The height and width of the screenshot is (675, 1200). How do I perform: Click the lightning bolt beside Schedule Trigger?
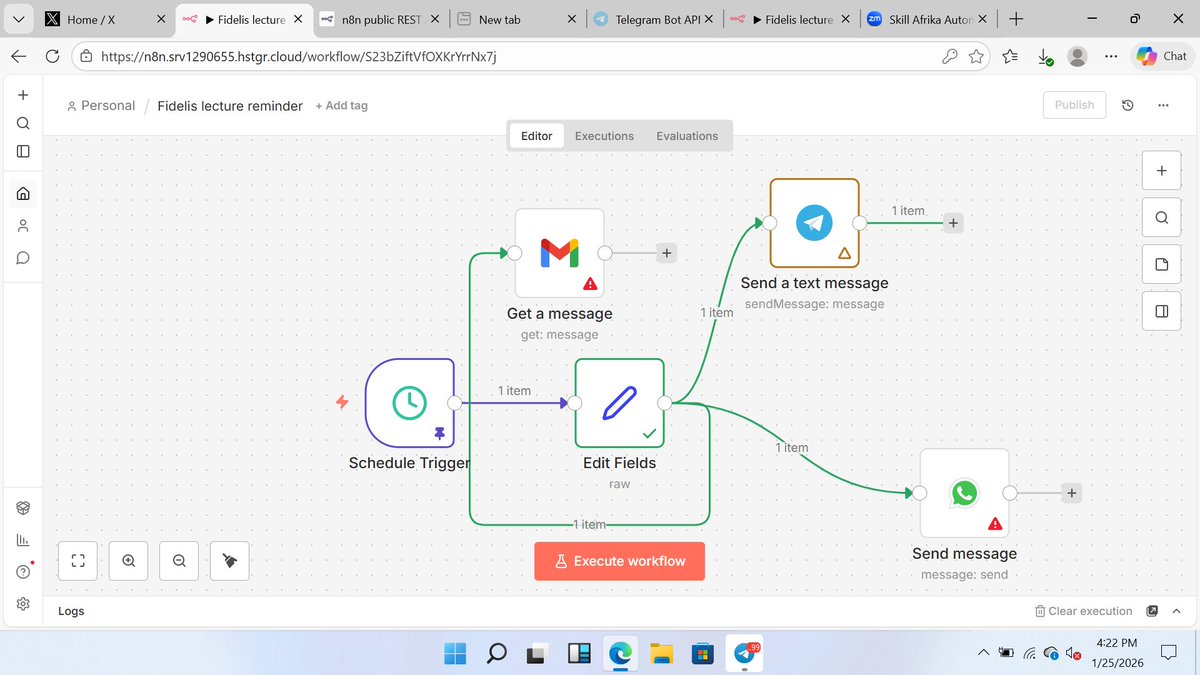click(342, 402)
